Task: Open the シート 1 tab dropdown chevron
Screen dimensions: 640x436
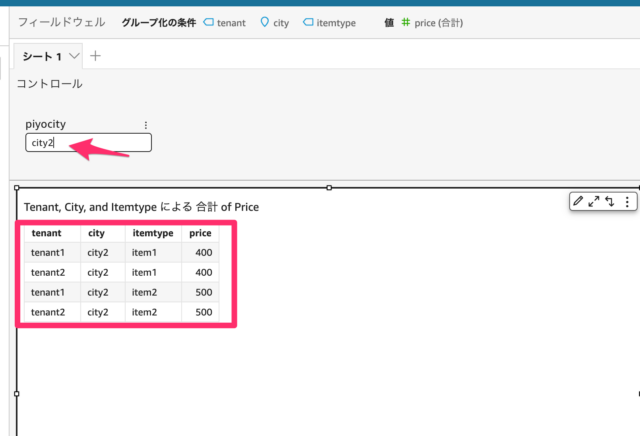Action: [74, 56]
